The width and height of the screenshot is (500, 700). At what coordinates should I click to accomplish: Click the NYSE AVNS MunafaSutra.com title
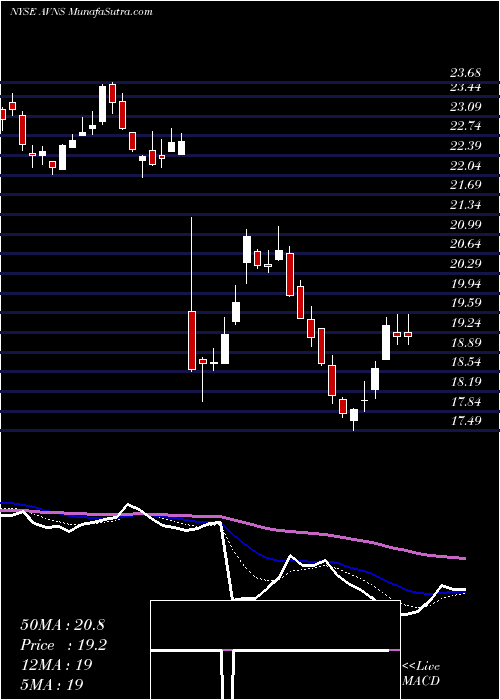click(81, 12)
